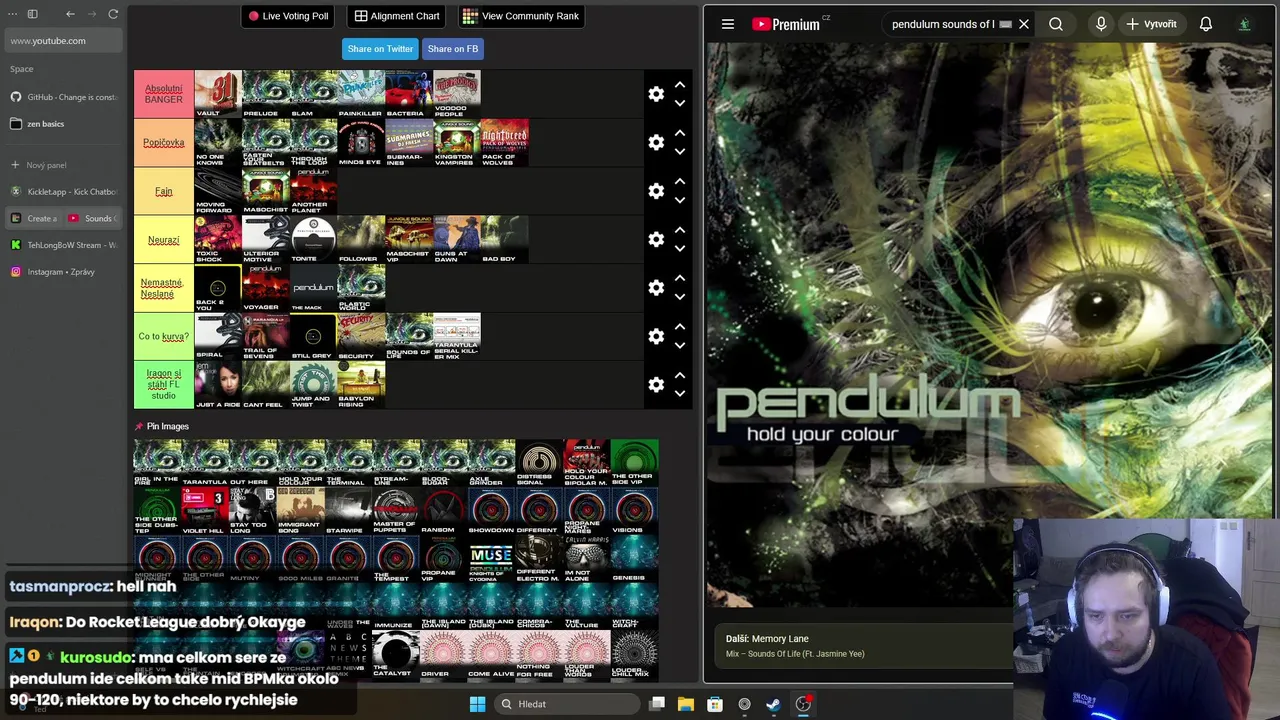Click the Vytvořit create button

pyautogui.click(x=1151, y=24)
